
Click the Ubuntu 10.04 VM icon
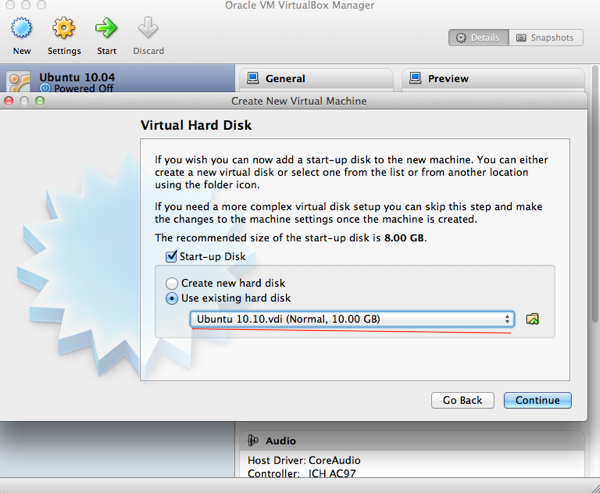[20, 81]
